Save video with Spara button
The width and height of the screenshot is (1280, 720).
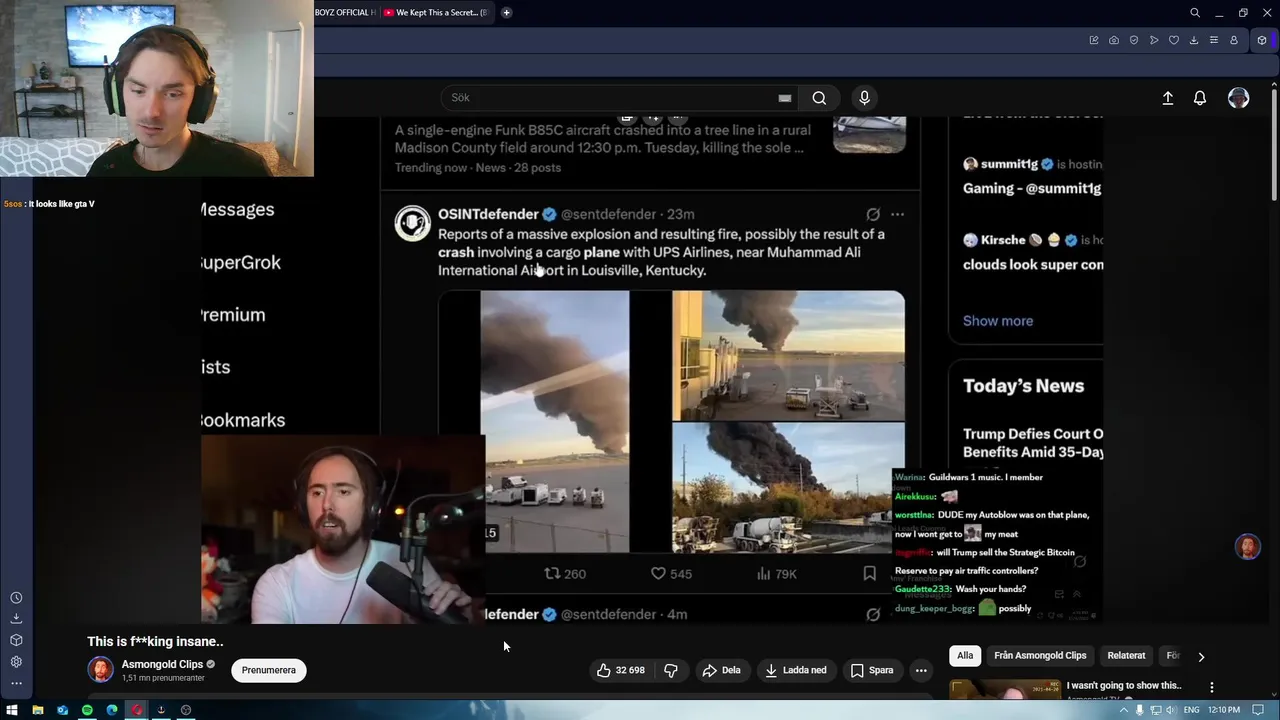click(x=872, y=670)
